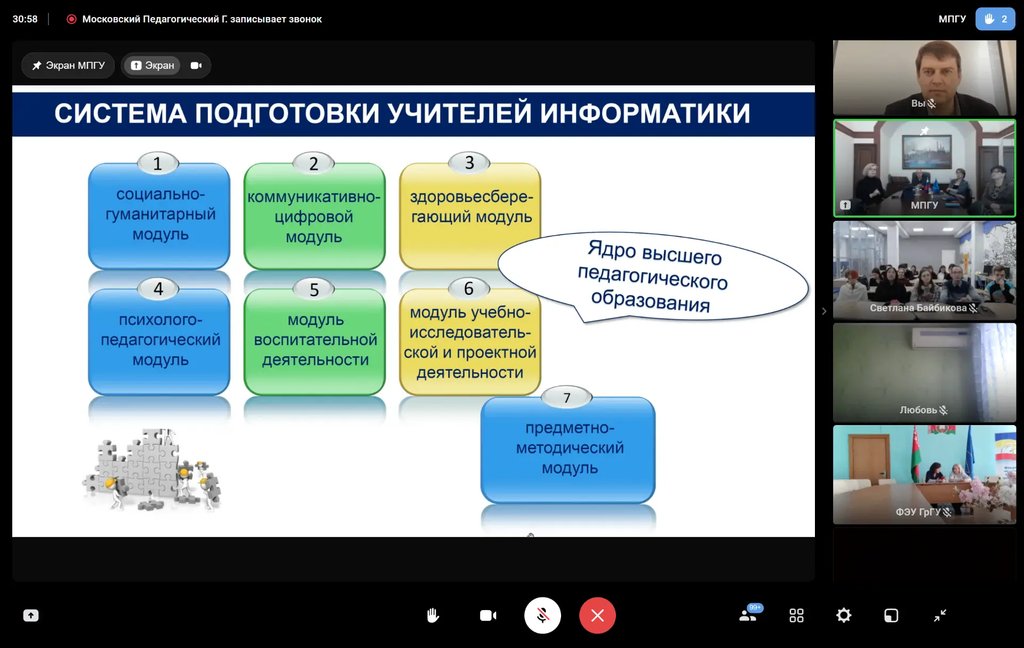Select the МПГУ participant video thumbnail
The image size is (1024, 648).
point(924,168)
